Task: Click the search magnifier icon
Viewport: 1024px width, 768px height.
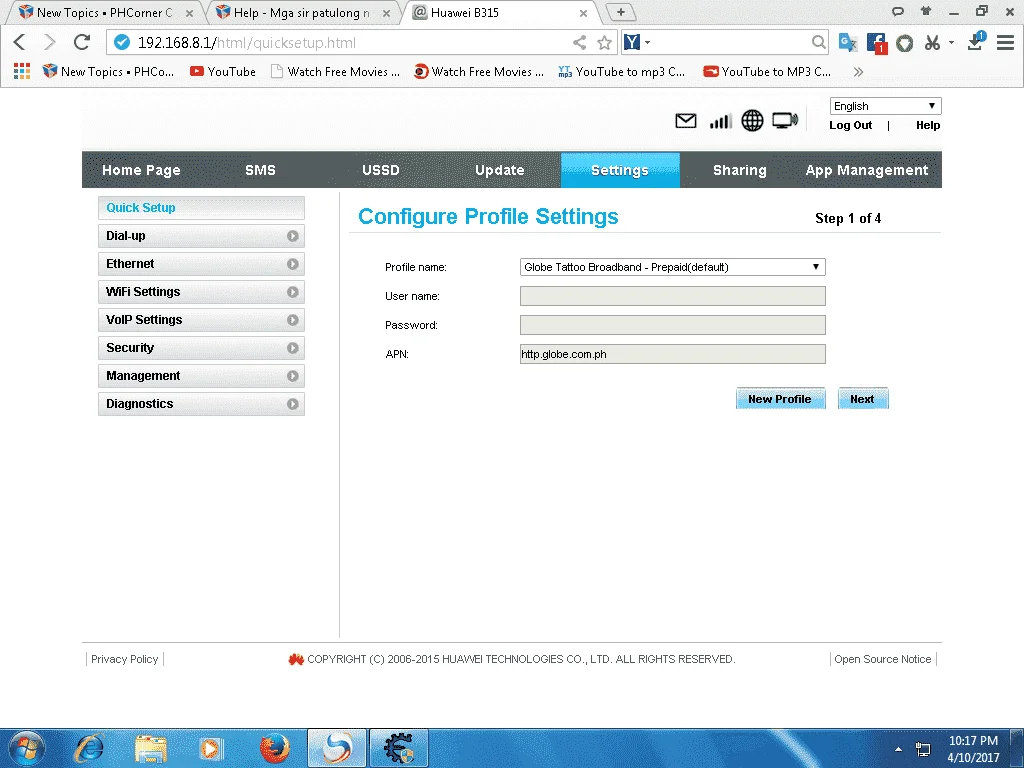Action: [x=818, y=42]
